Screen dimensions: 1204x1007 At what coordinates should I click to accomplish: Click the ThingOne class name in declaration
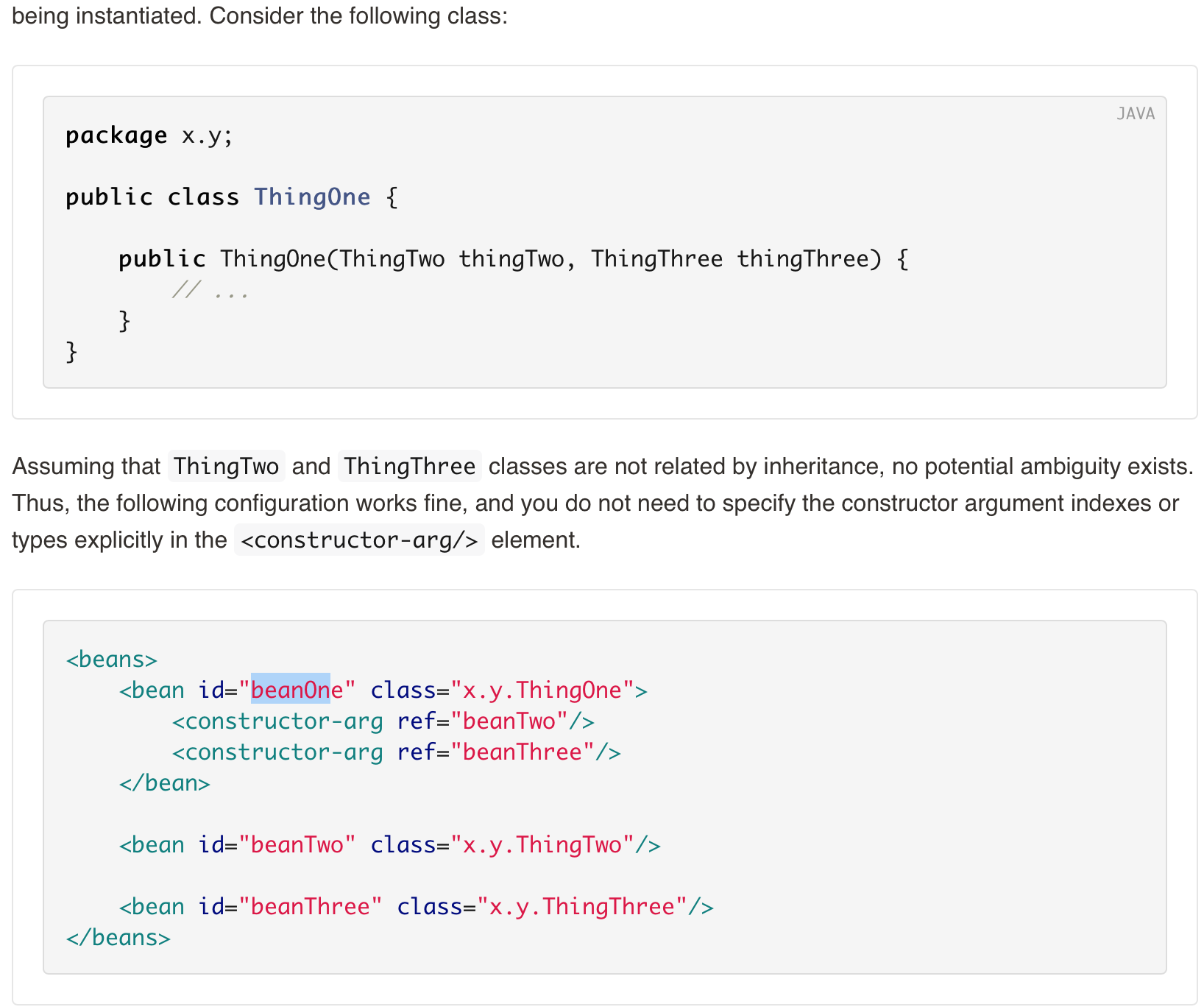pos(312,197)
